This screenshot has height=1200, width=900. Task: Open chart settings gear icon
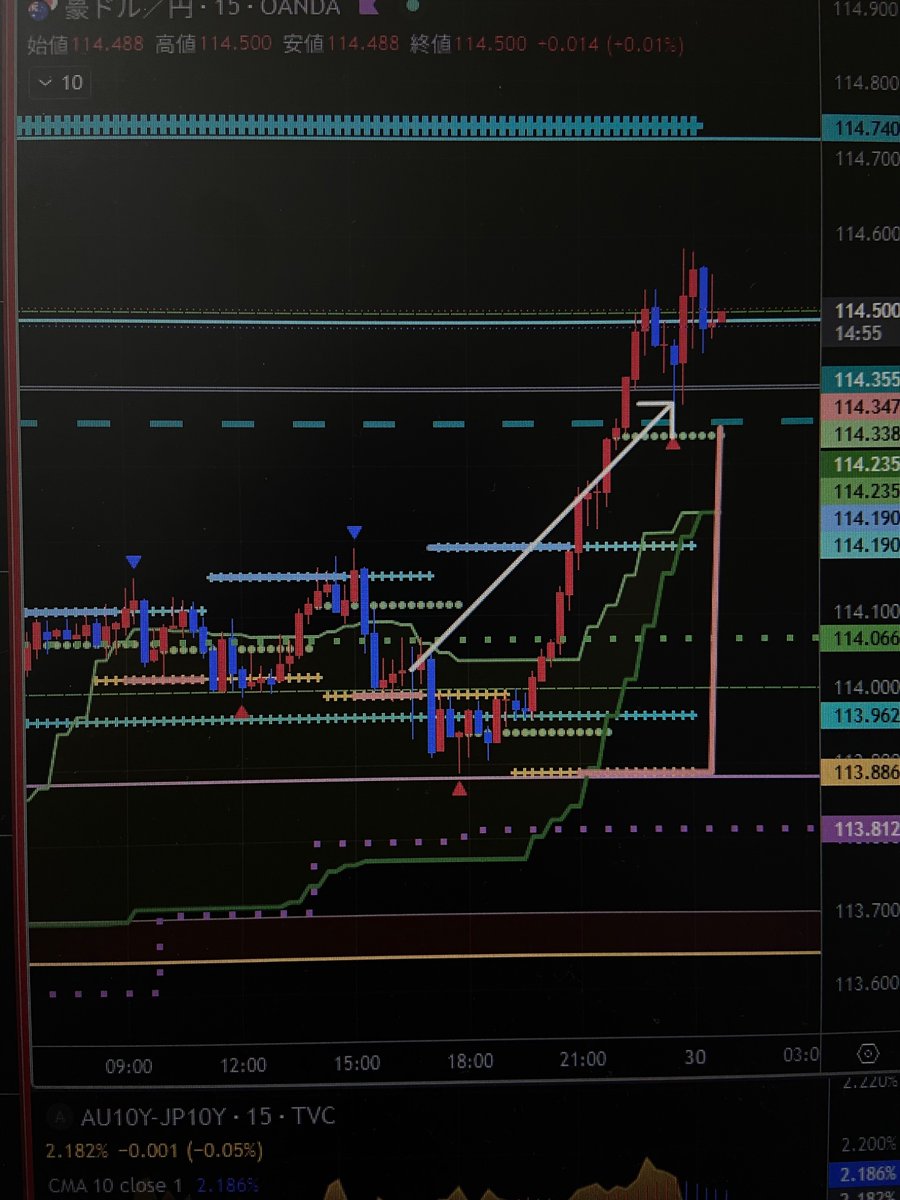click(868, 1054)
